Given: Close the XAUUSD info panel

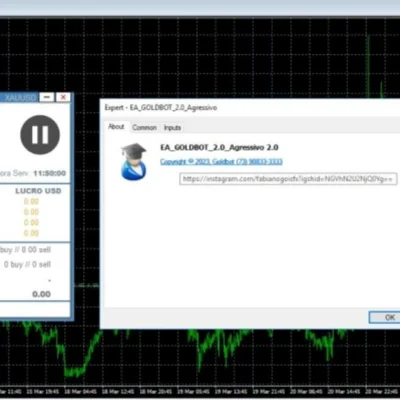Looking at the screenshot, I should click(63, 97).
